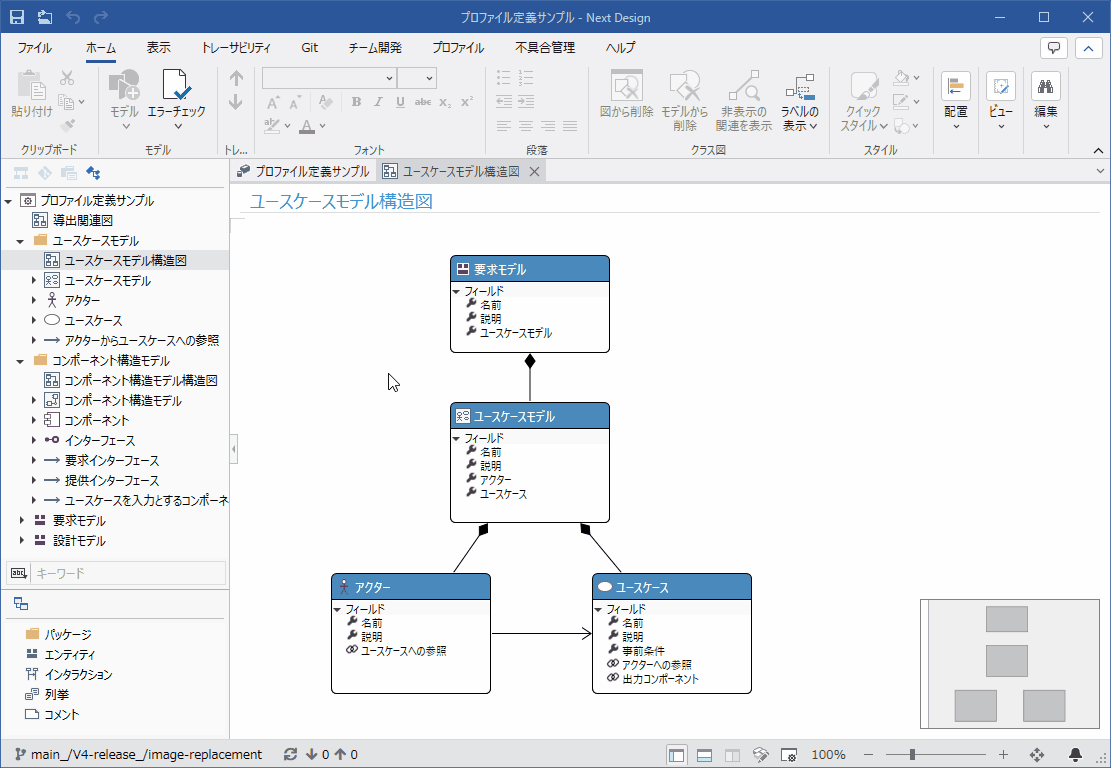The image size is (1111, 768).
Task: Switch to プロファイル ribbon tab
Action: point(458,47)
